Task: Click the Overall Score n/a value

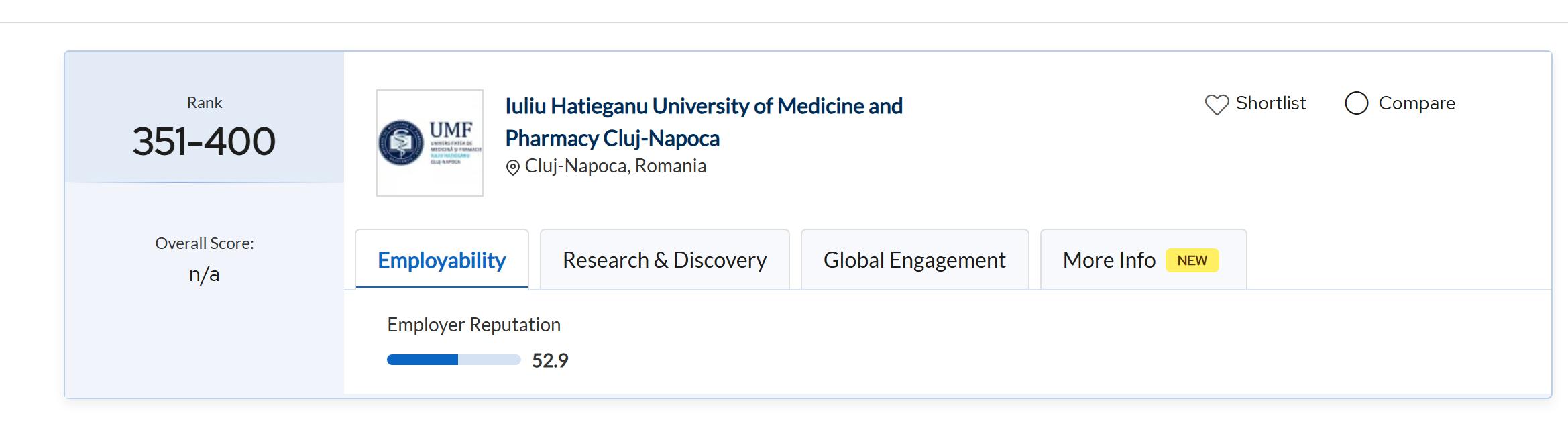Action: [204, 274]
